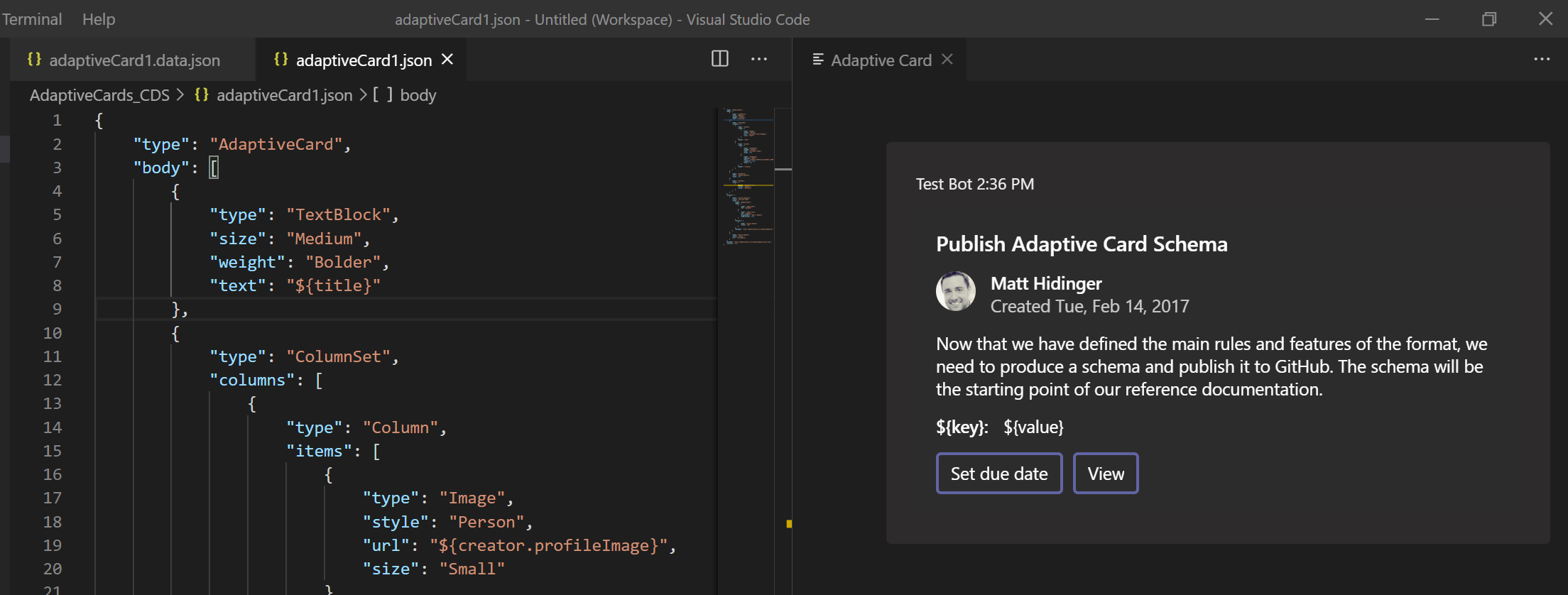This screenshot has height=595, width=1568.
Task: Click the "Bolder" weight value
Action: click(x=343, y=262)
